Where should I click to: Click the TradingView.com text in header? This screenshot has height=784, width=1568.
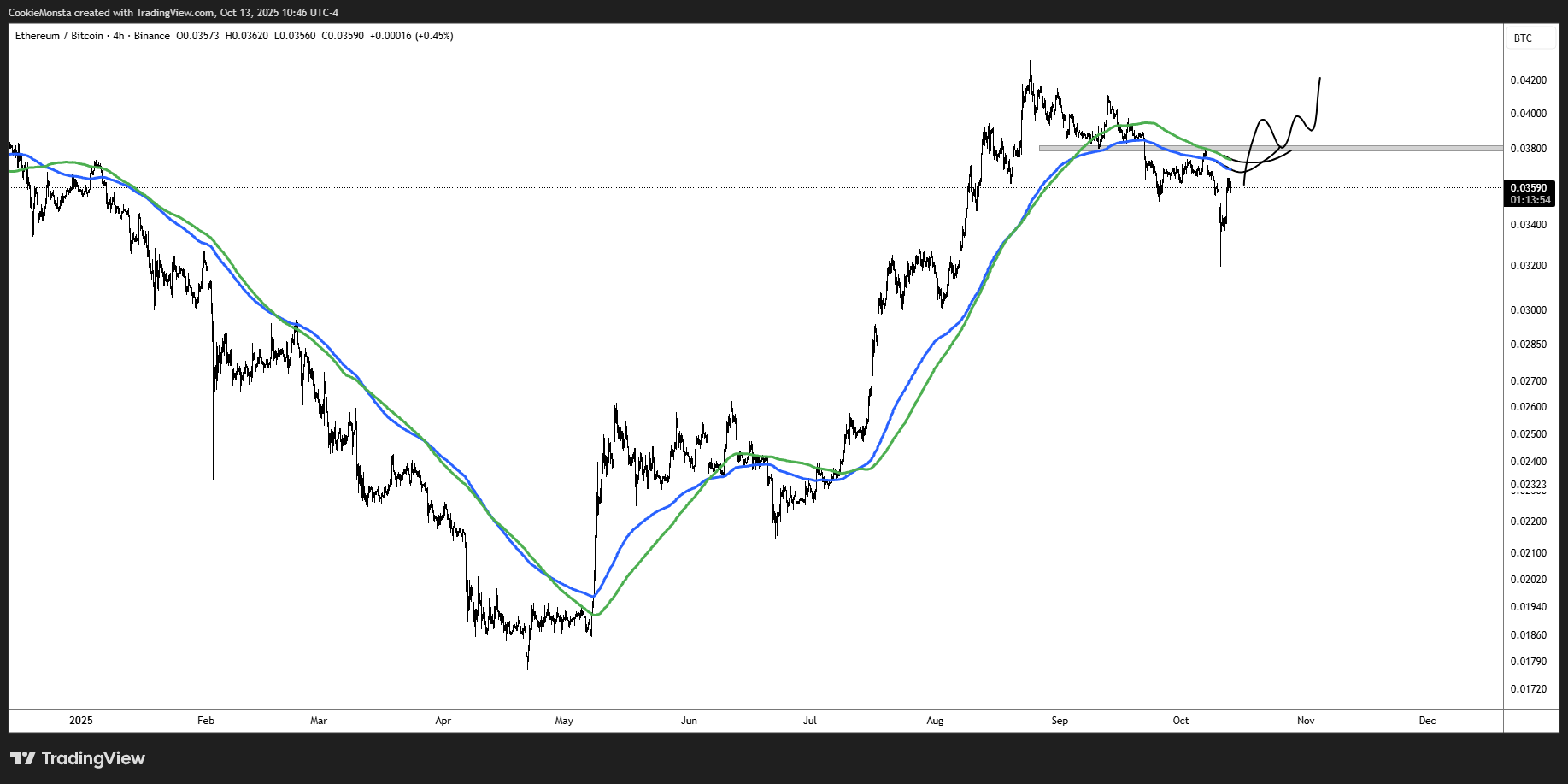175,13
